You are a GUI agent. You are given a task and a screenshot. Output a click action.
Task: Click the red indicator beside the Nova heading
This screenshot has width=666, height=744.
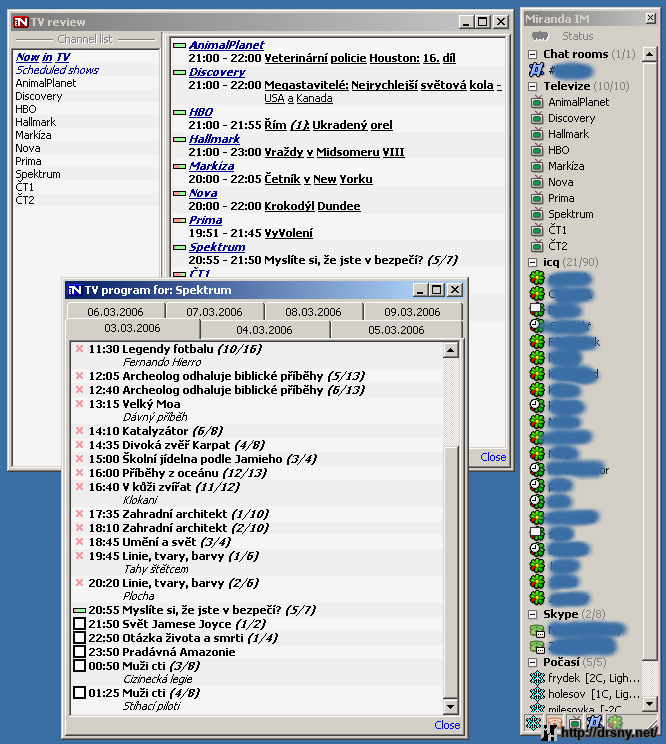[179, 194]
